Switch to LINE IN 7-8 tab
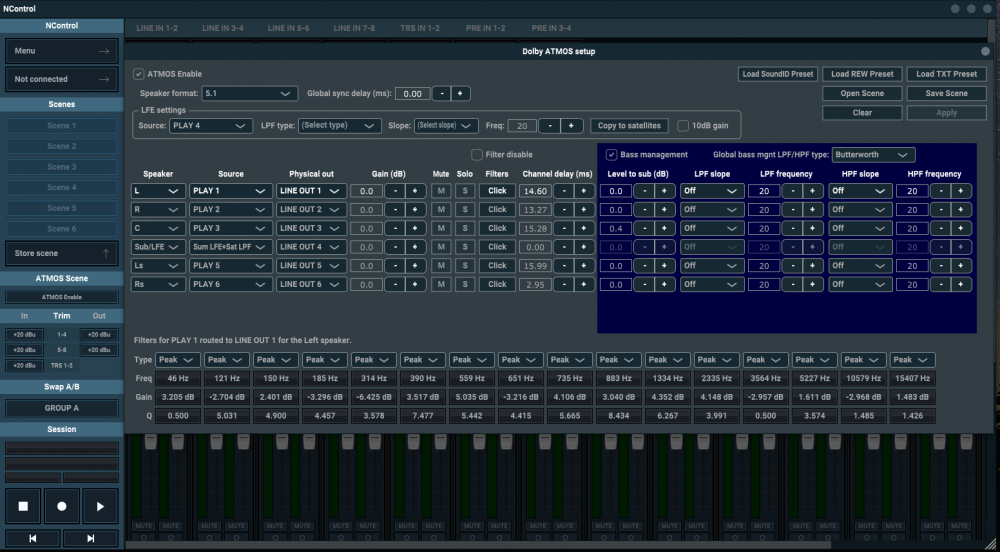The width and height of the screenshot is (1000, 552). coord(354,28)
